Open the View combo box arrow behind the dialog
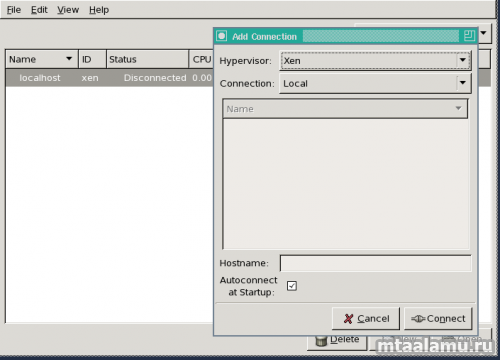Viewport: 500px width, 360px height. [x=484, y=33]
